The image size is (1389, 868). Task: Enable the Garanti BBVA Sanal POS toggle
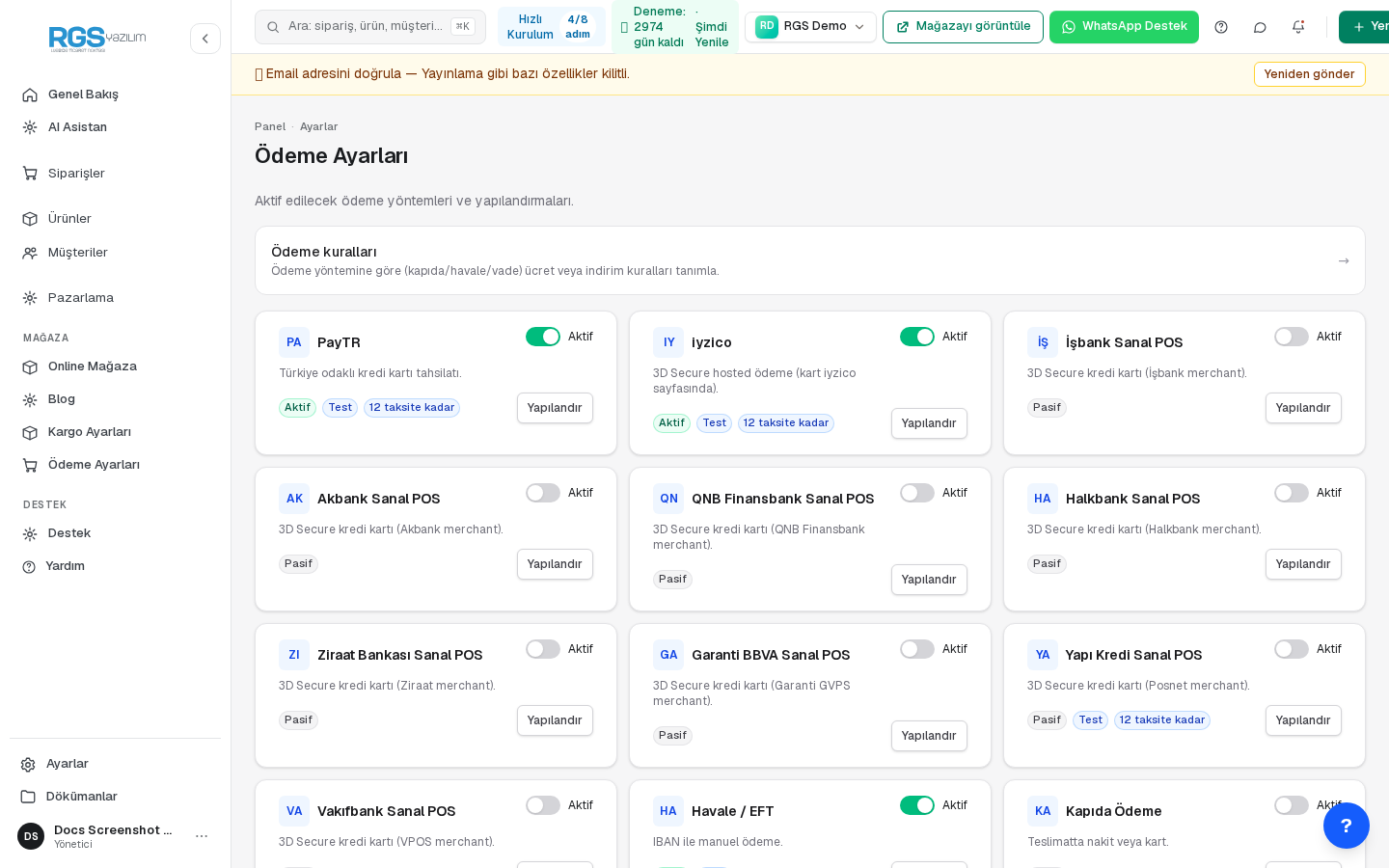tap(917, 649)
